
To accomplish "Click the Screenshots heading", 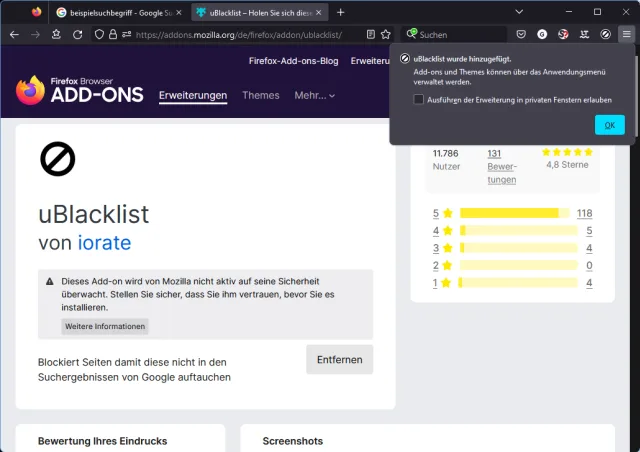I will point(293,441).
